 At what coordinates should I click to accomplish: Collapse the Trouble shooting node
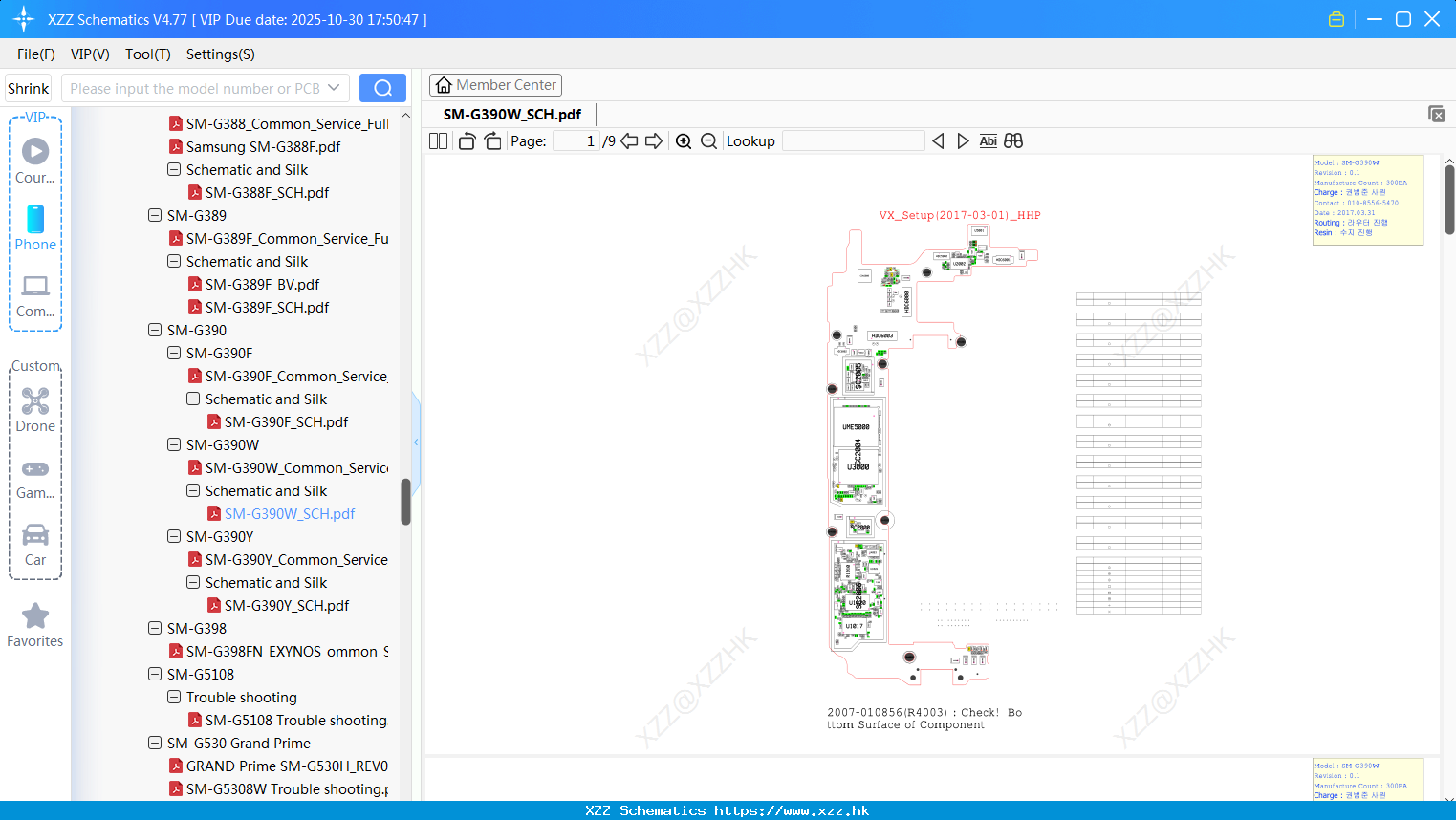click(174, 697)
